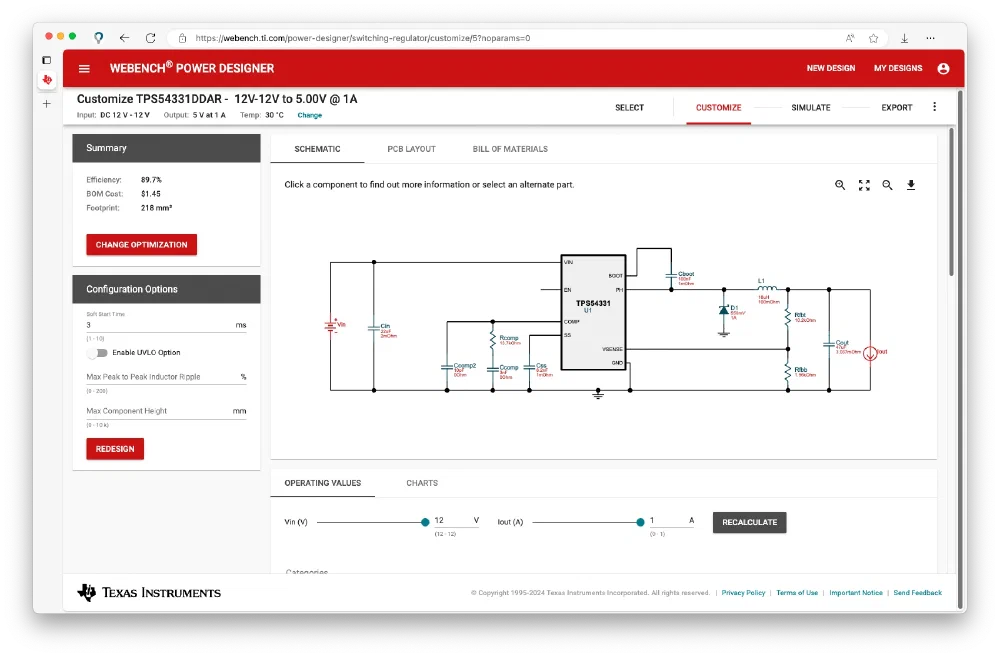Fit the schematic to view
Viewport: 1000px width, 657px height.
(864, 185)
